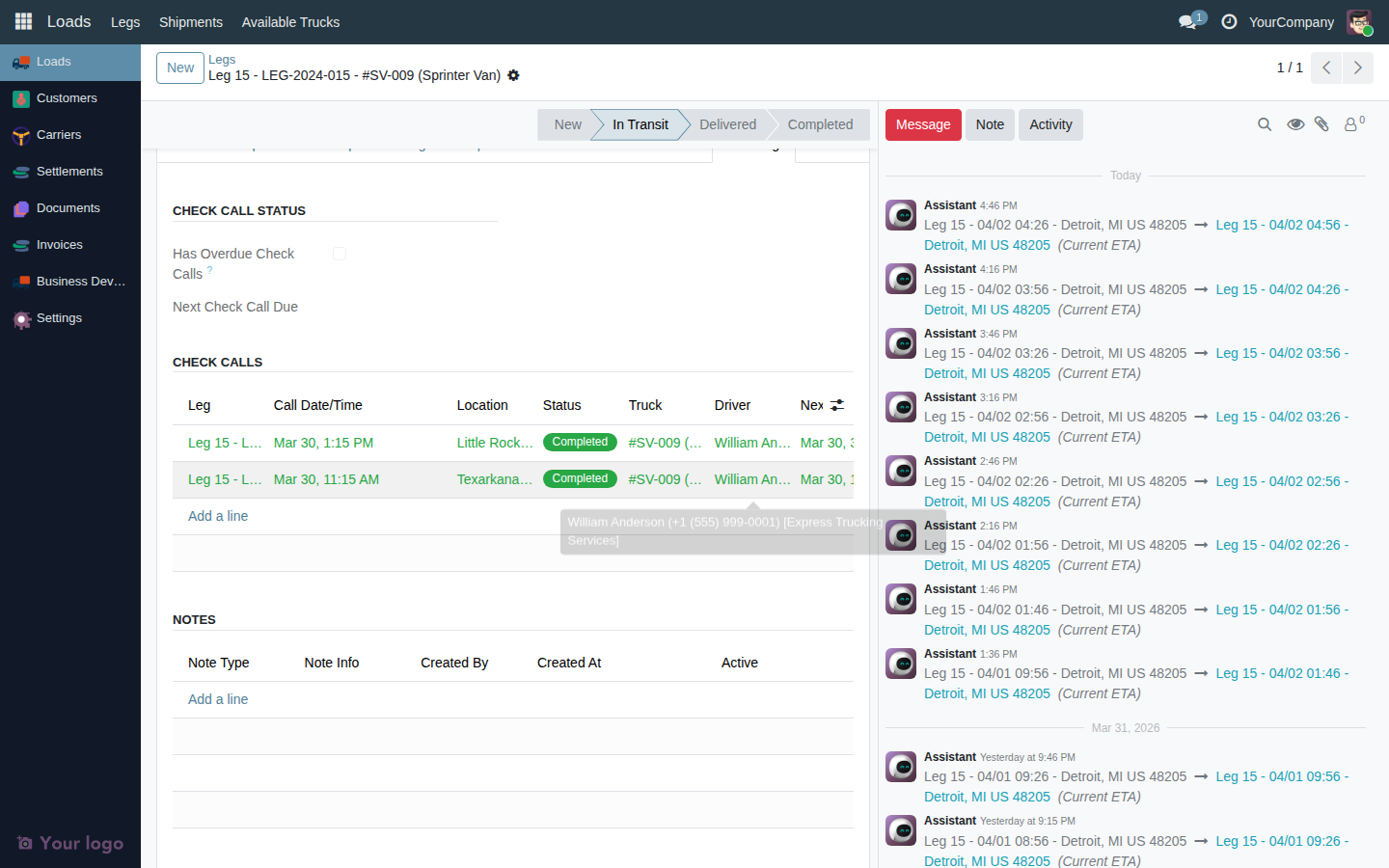
Task: Attach files via the paperclip icon
Action: coord(1322,124)
